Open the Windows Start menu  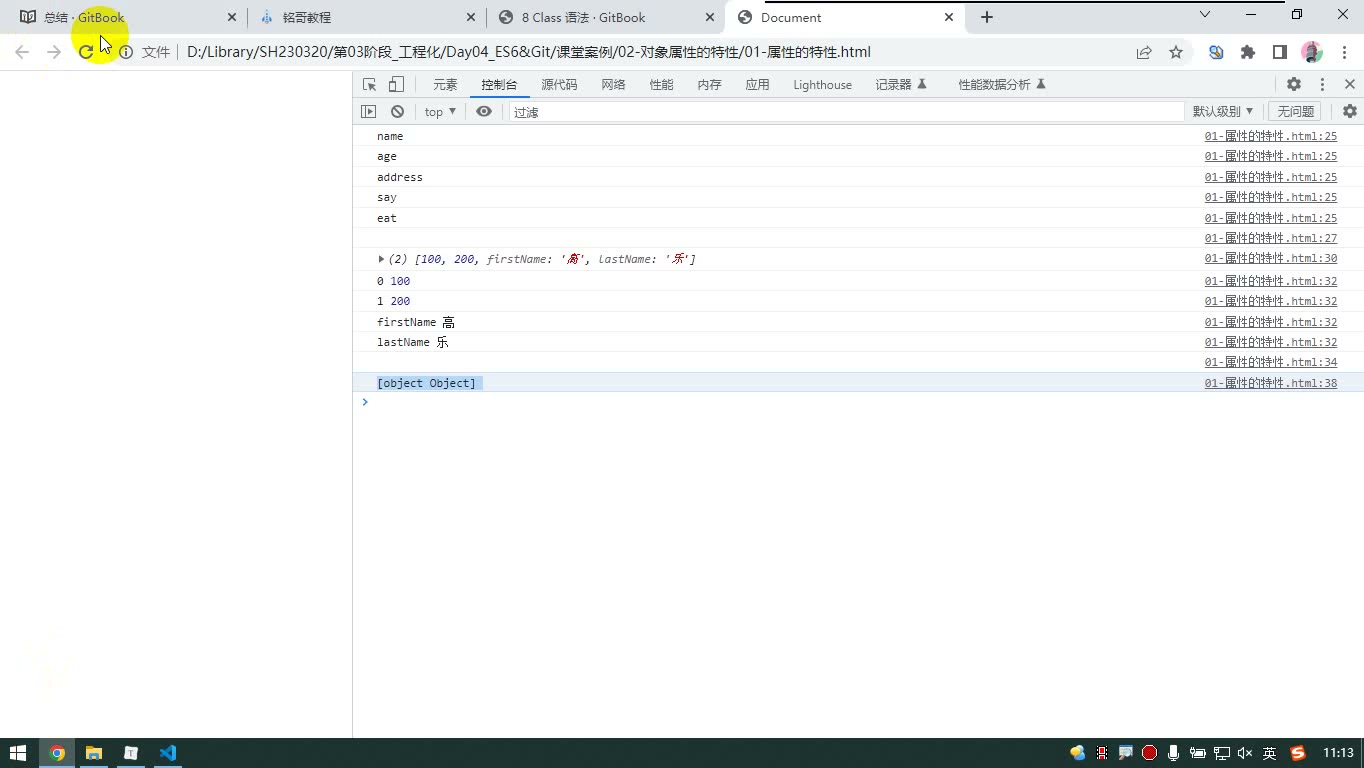pyautogui.click(x=18, y=753)
